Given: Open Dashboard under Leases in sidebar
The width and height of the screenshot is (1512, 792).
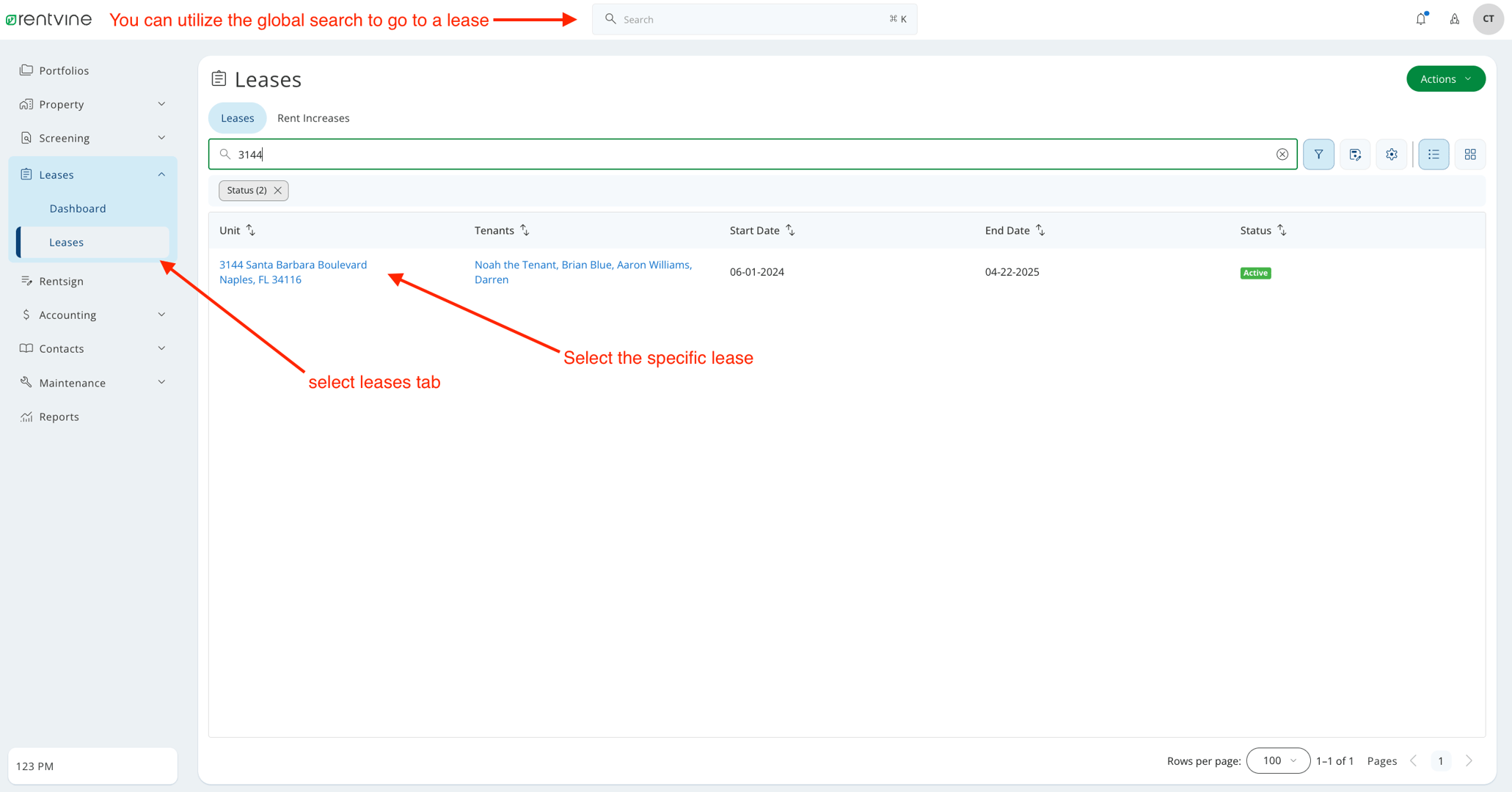Looking at the screenshot, I should click(78, 208).
